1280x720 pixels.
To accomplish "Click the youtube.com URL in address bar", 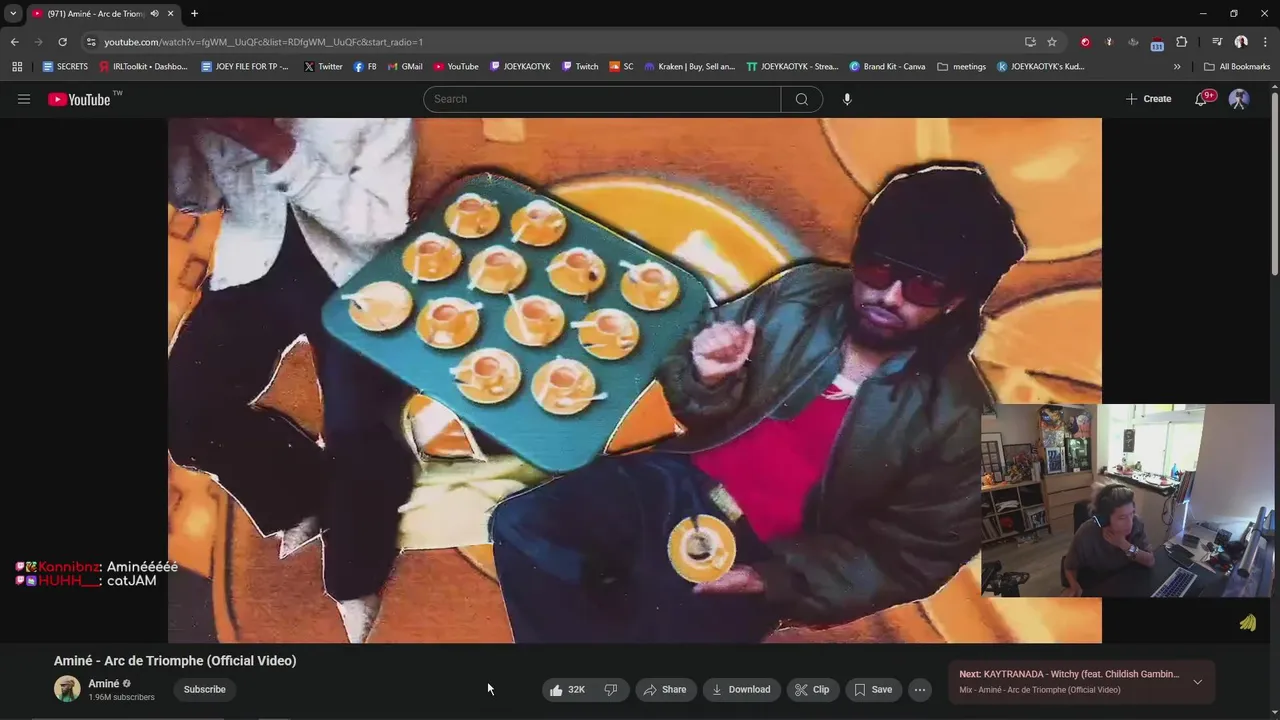I will 264,42.
